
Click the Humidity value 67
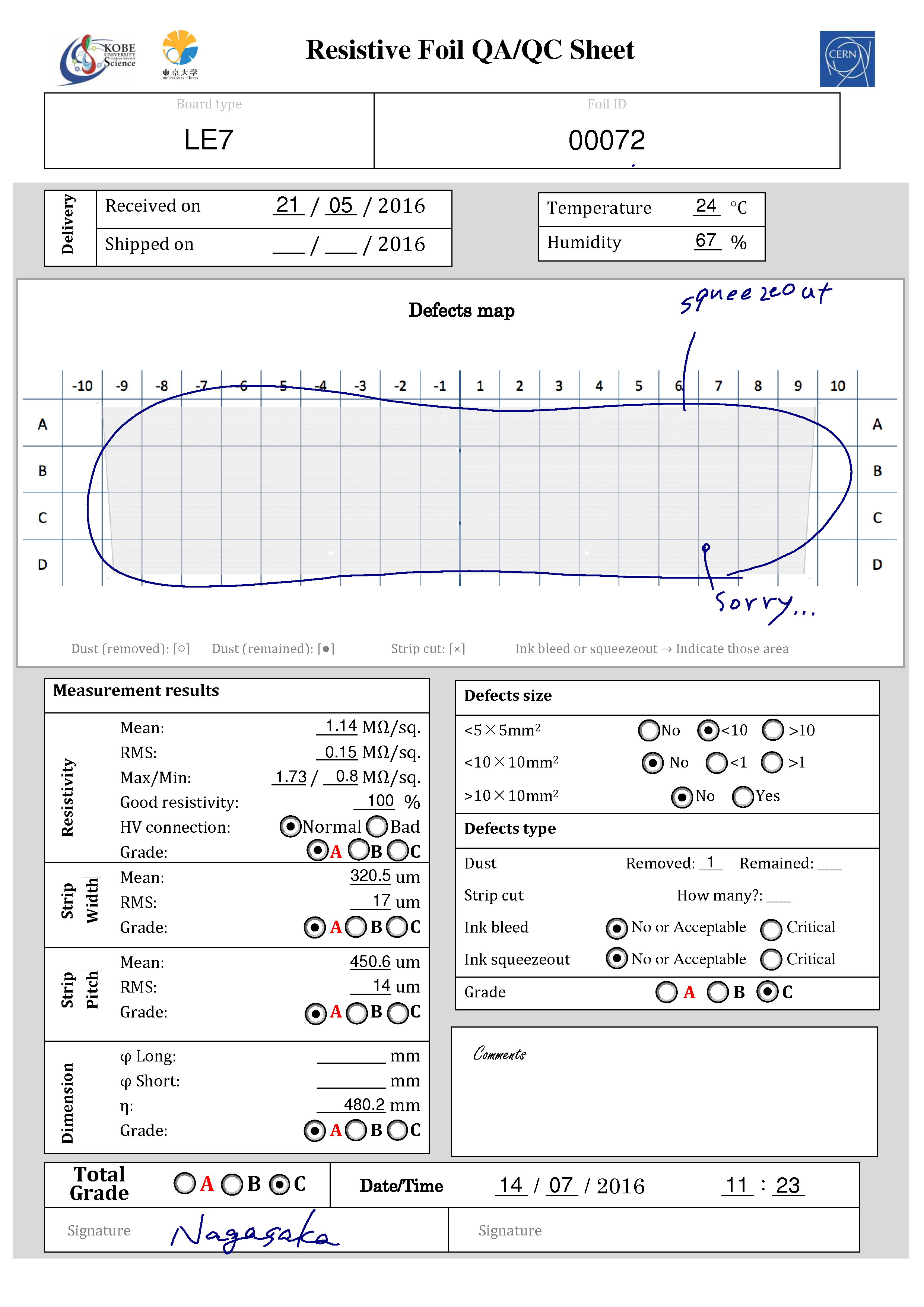pos(707,241)
